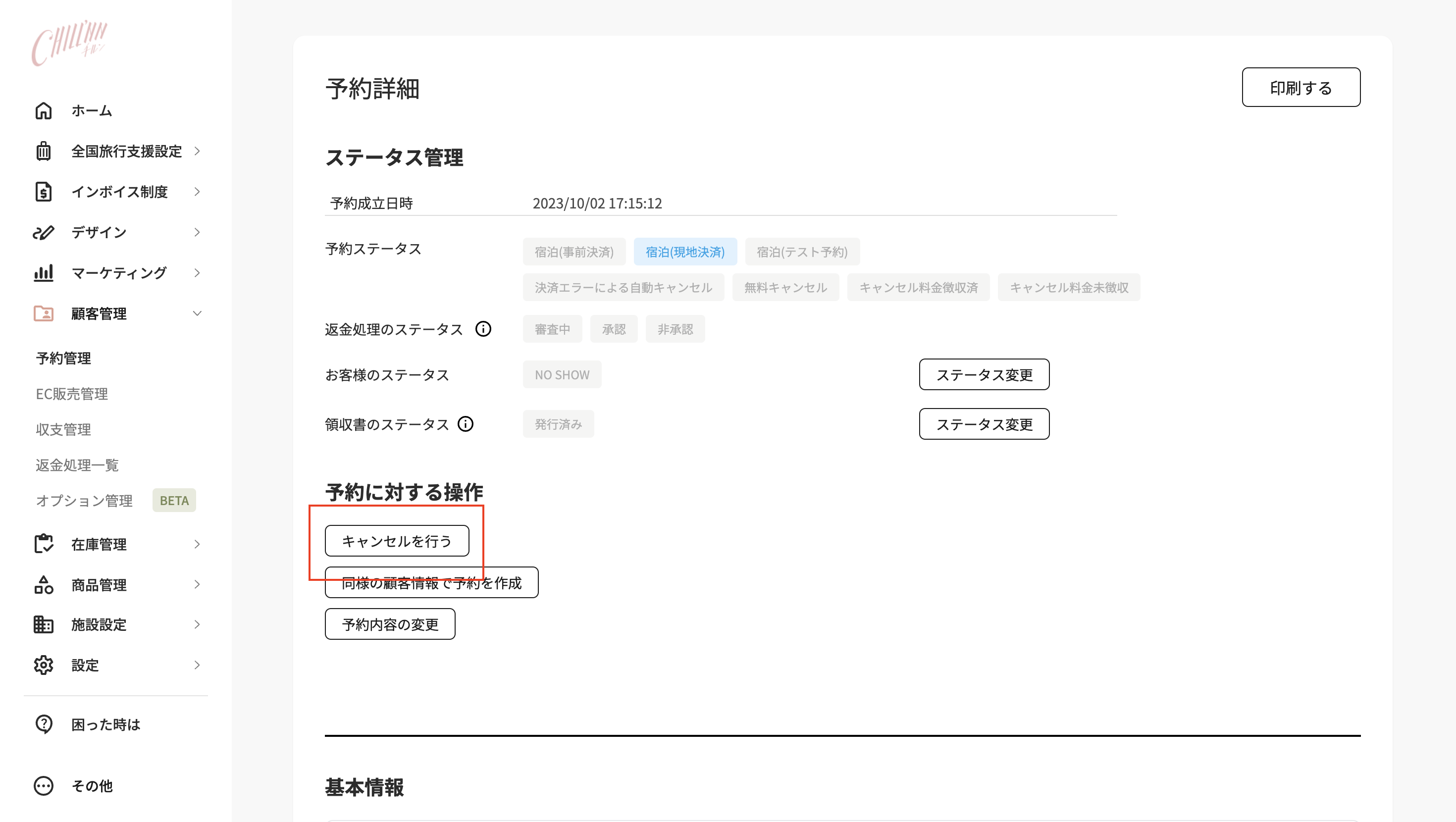Click the 顧客管理 contact card icon
This screenshot has height=822, width=1456.
coord(44,314)
